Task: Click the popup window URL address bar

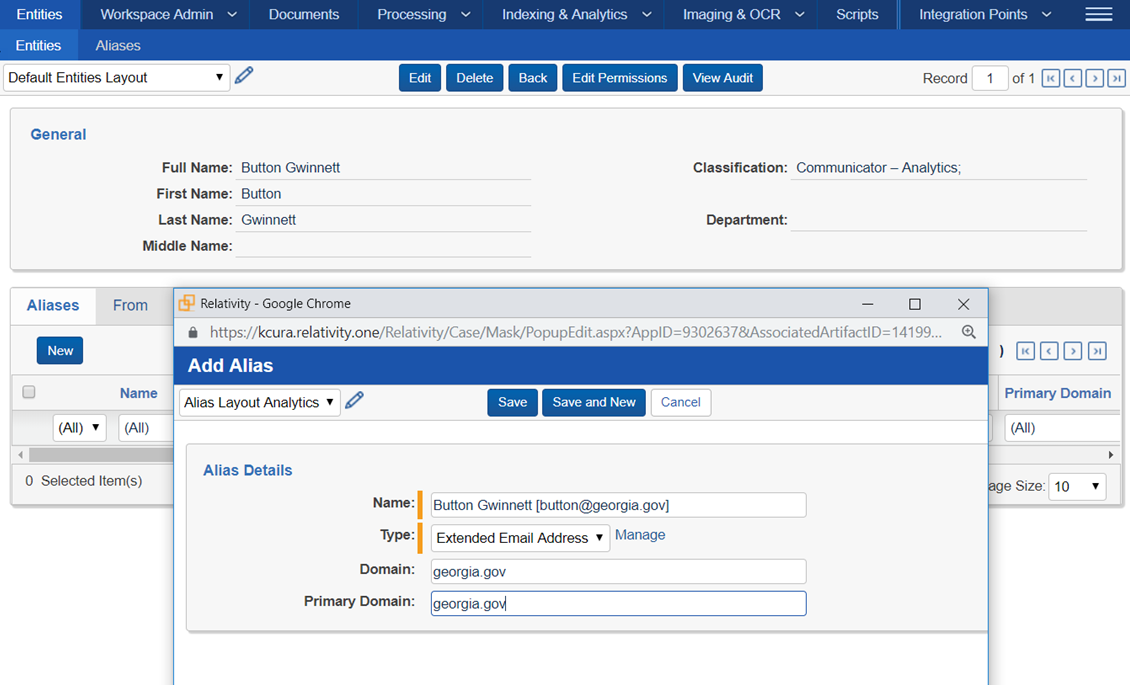Action: pos(576,332)
